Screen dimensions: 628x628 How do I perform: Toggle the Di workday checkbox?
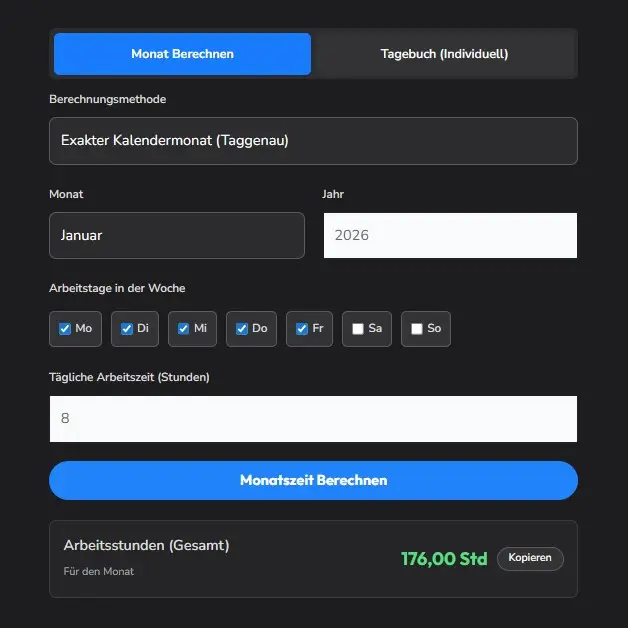point(126,329)
